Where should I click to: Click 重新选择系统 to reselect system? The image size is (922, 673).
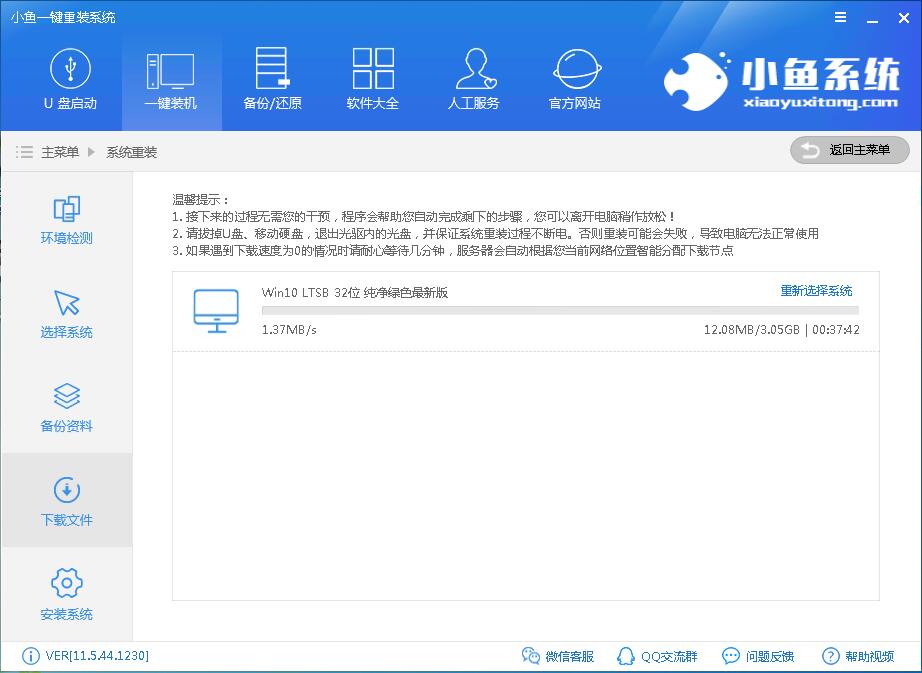tap(815, 290)
